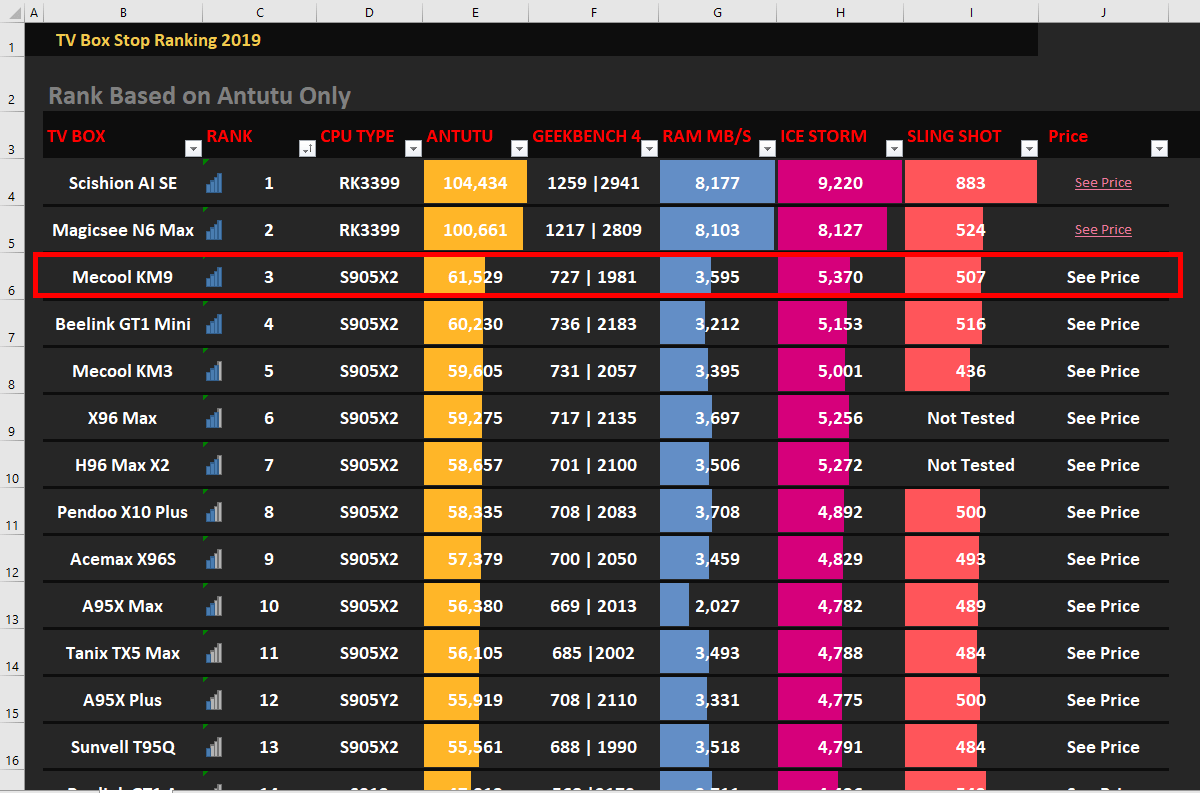Open the TV BOX column filter dropdown
Viewport: 1200px width, 793px height.
pos(193,149)
